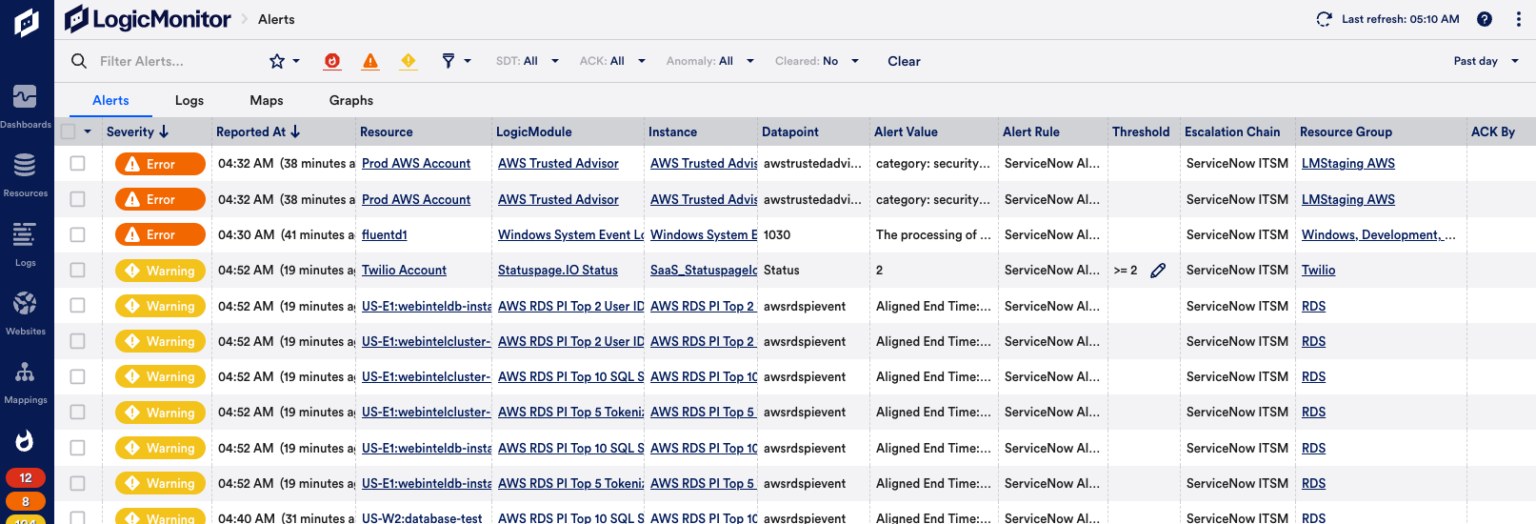Screen dimensions: 1536x524
Task: Click Clear to reset filters
Action: tap(903, 61)
